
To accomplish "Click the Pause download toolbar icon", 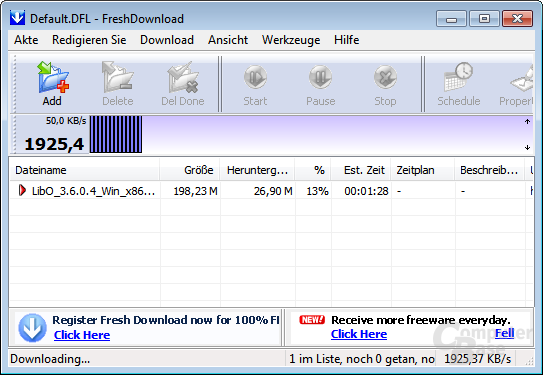I will click(x=320, y=77).
